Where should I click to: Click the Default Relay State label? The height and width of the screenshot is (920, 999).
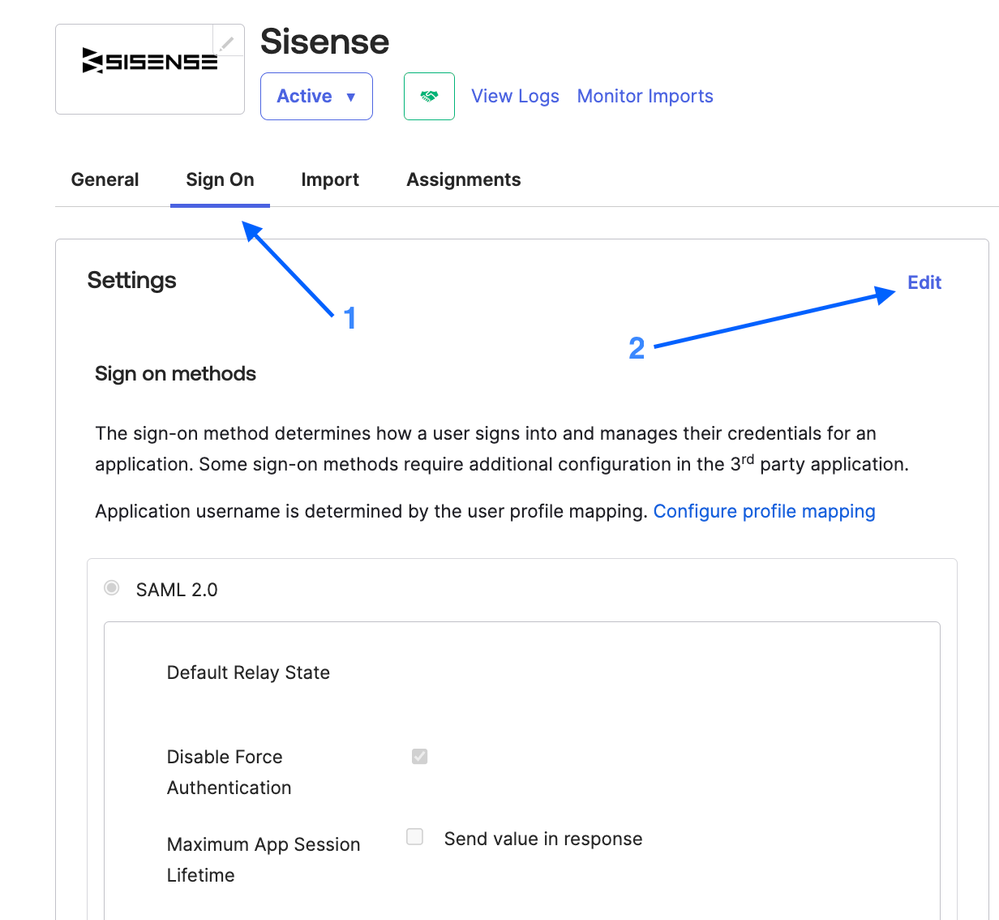pyautogui.click(x=248, y=673)
